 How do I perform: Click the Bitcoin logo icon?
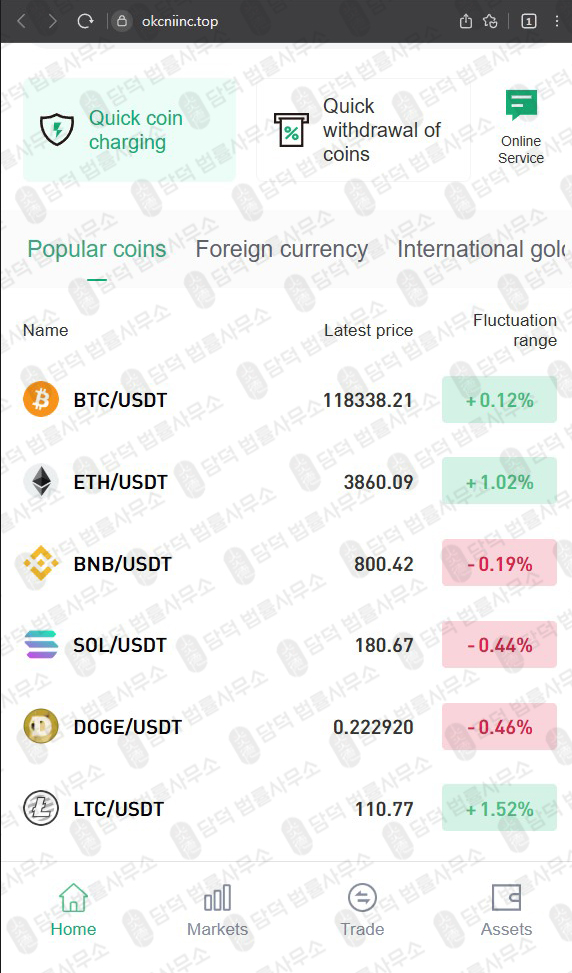[41, 399]
